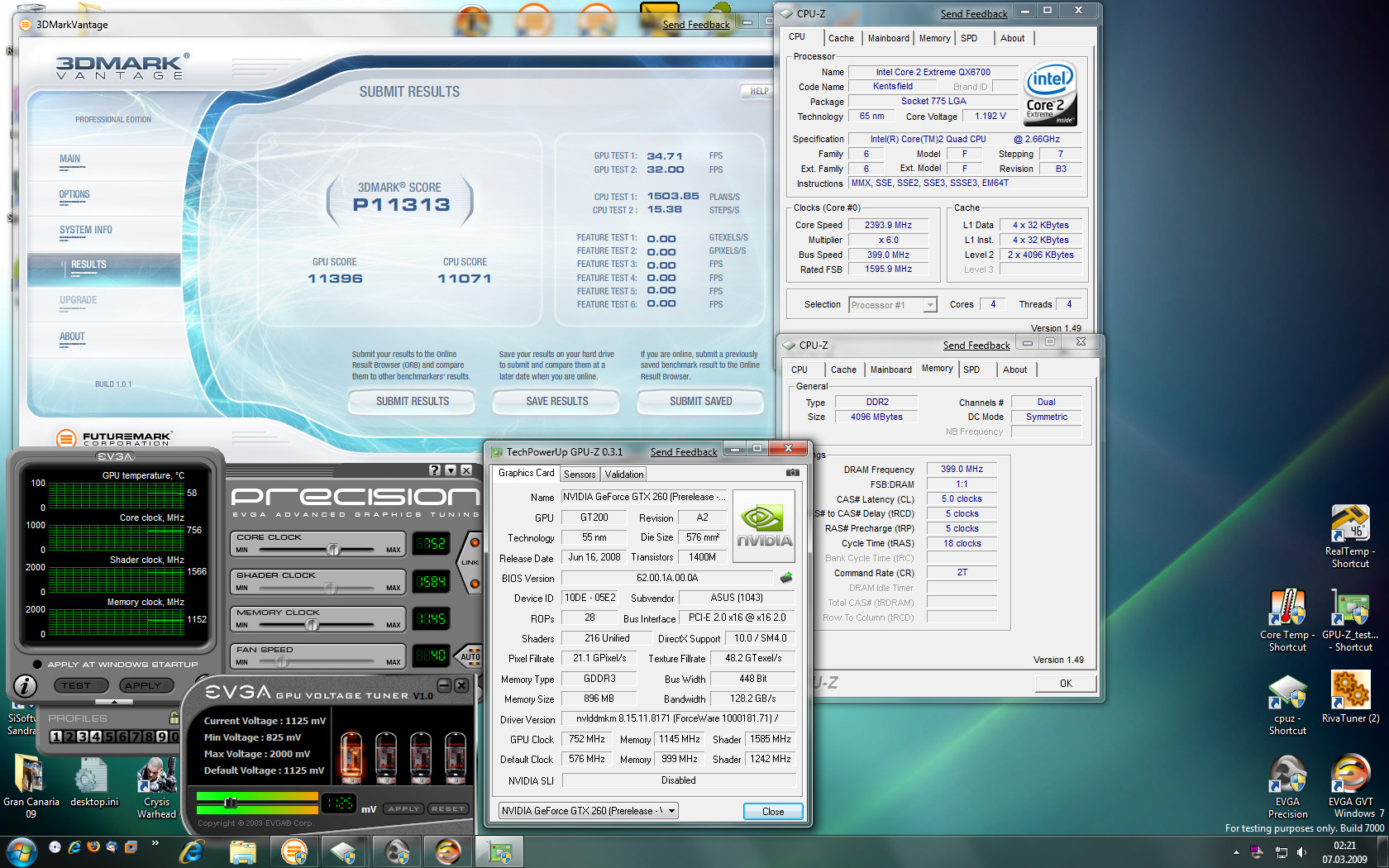Click the Core Clock slider handle
The width and height of the screenshot is (1389, 868).
(334, 549)
